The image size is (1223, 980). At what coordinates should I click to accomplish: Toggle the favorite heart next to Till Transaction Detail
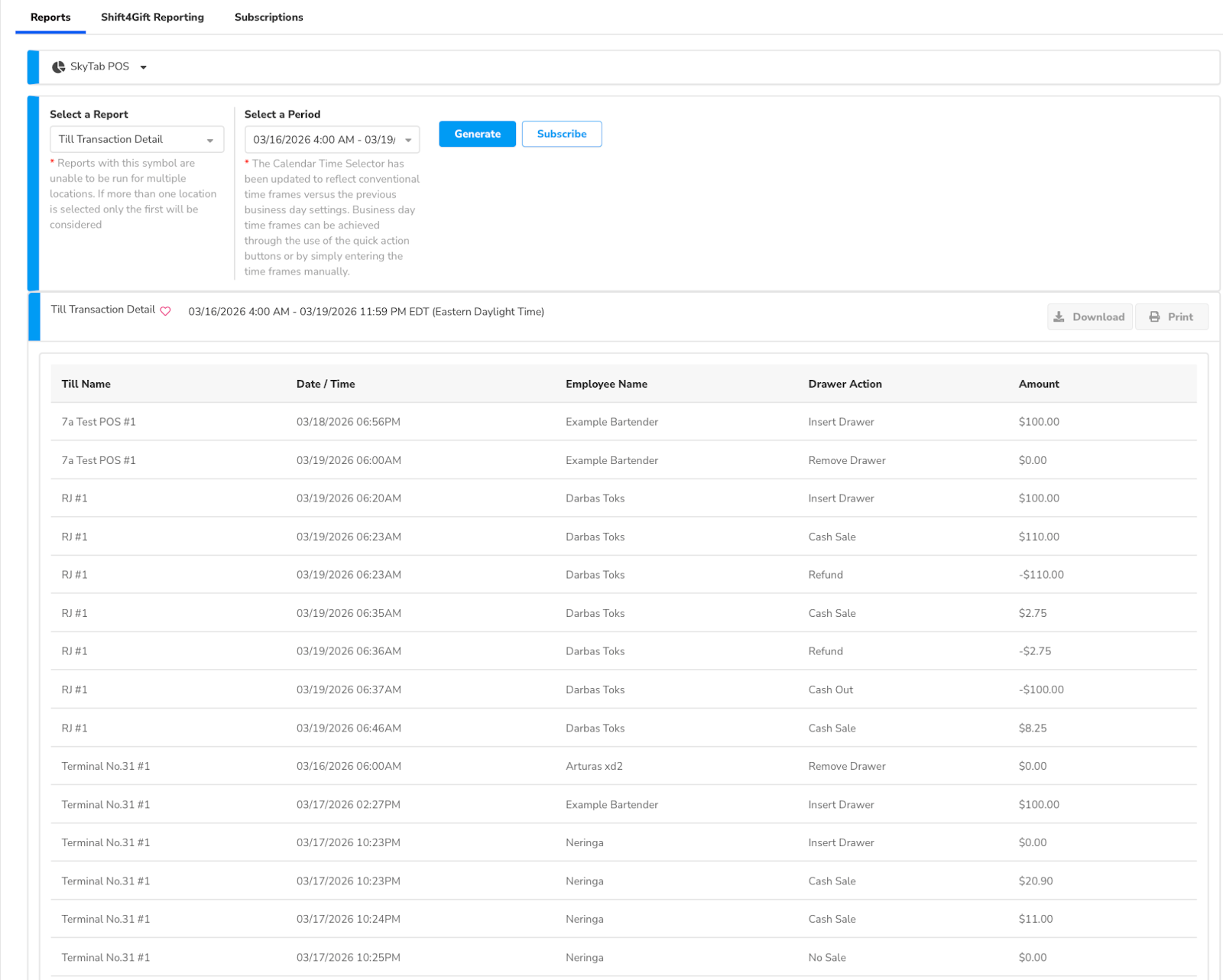click(165, 311)
